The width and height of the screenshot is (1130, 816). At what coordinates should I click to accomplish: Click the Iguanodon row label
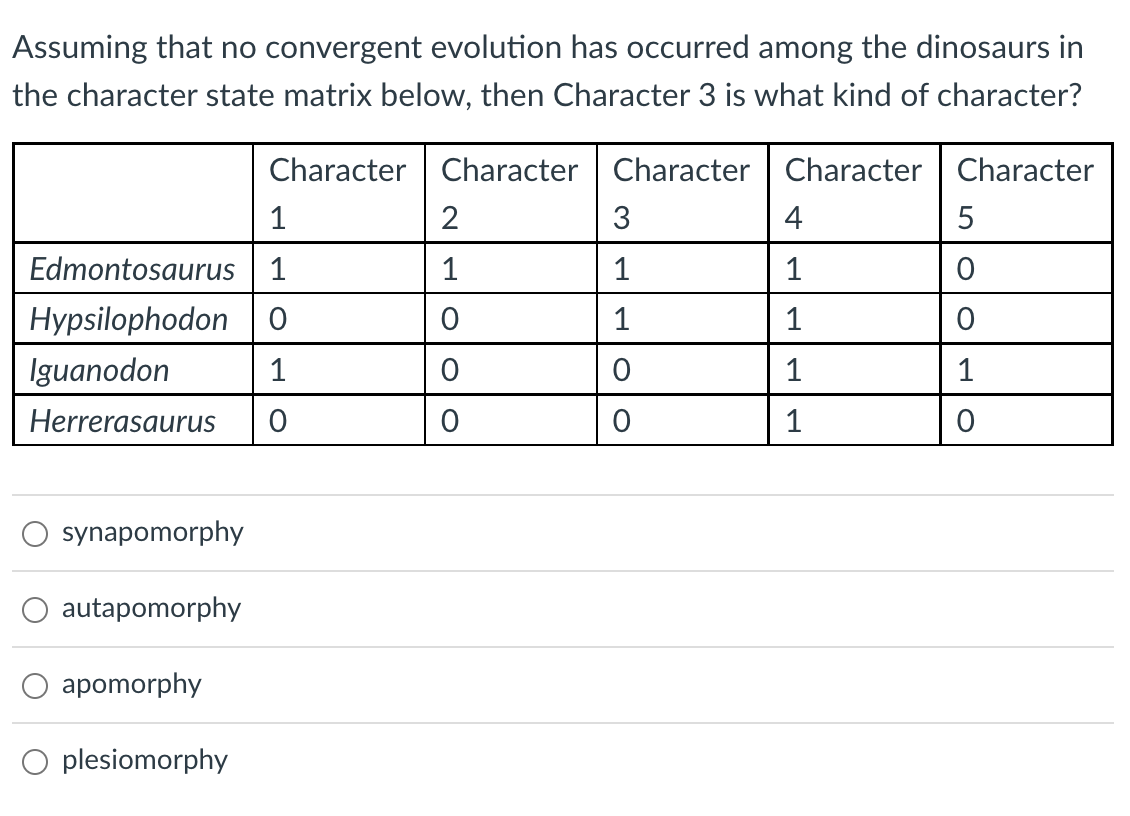[99, 370]
